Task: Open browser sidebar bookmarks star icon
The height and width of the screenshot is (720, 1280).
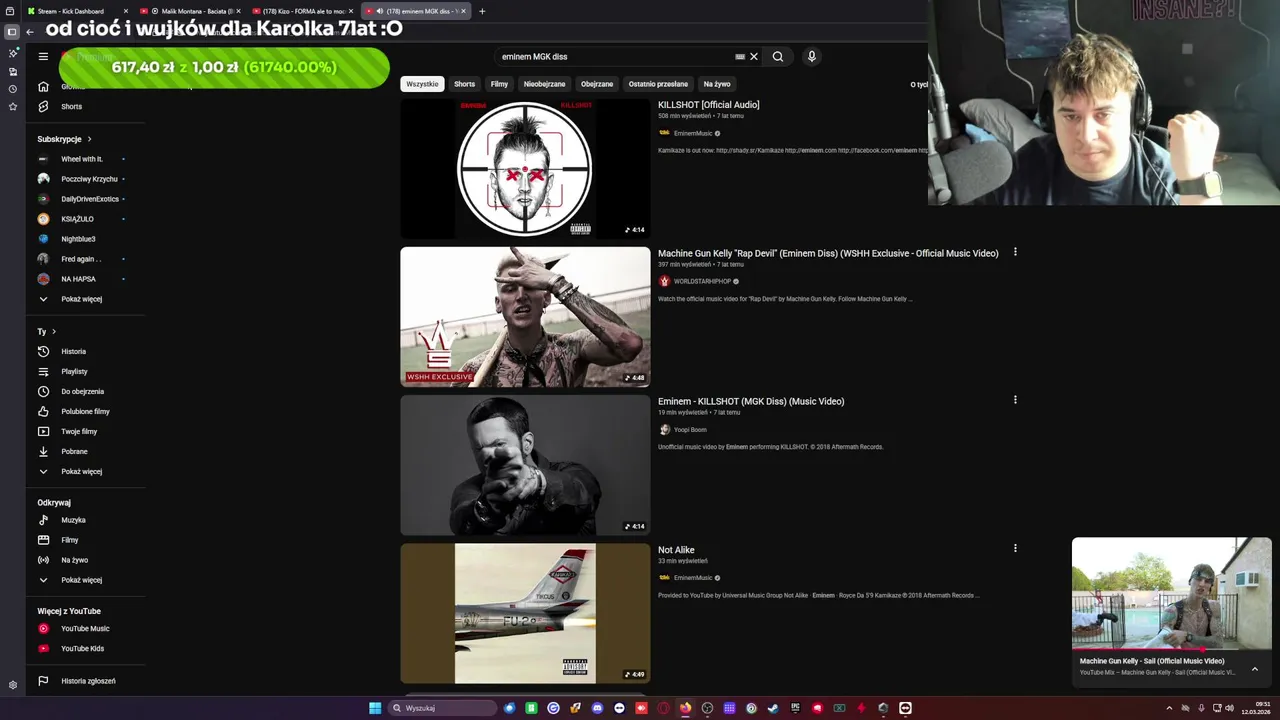Action: [12, 106]
